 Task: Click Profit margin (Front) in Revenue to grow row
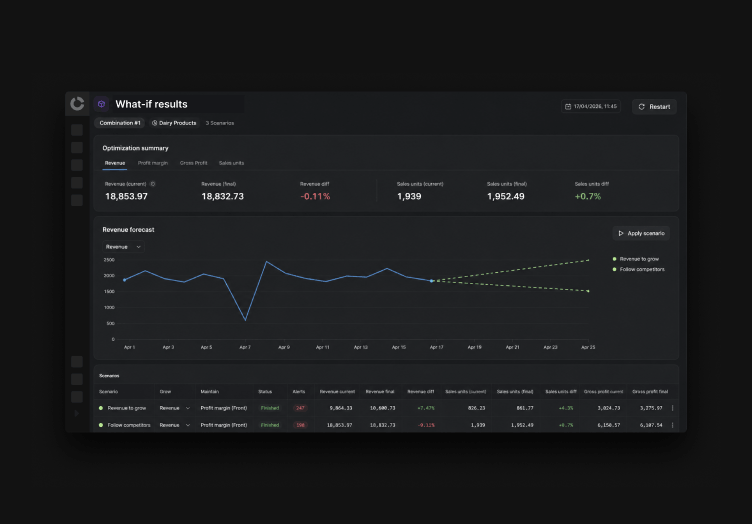[224, 408]
